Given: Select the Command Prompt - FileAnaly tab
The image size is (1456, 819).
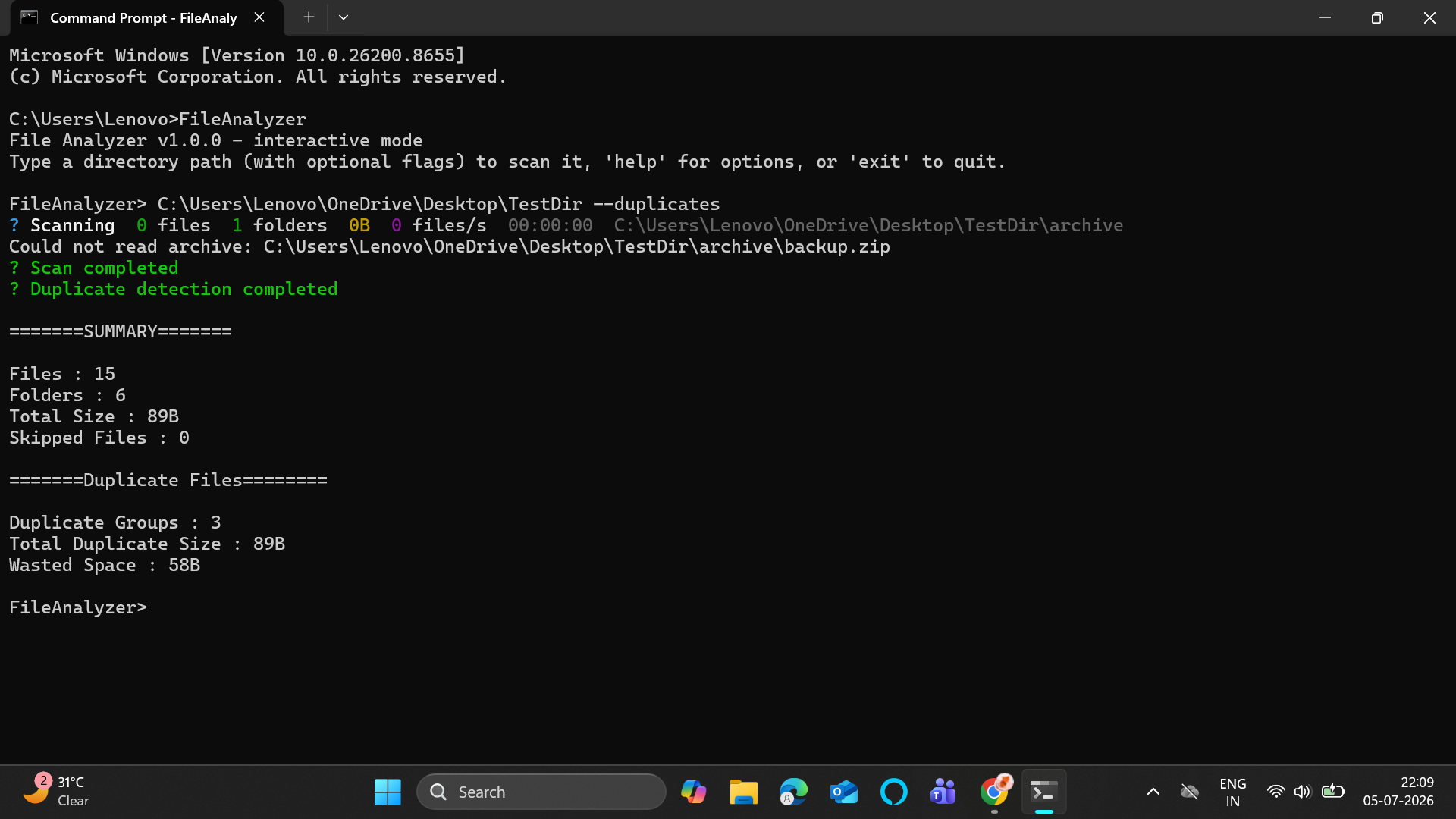Looking at the screenshot, I should 147,17.
